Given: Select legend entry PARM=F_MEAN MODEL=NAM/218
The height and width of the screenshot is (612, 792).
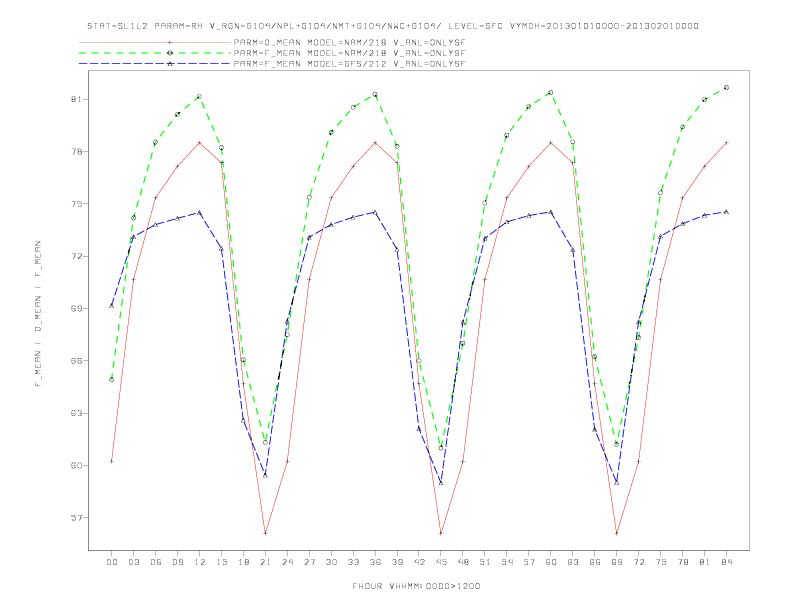Looking at the screenshot, I should pyautogui.click(x=349, y=53).
